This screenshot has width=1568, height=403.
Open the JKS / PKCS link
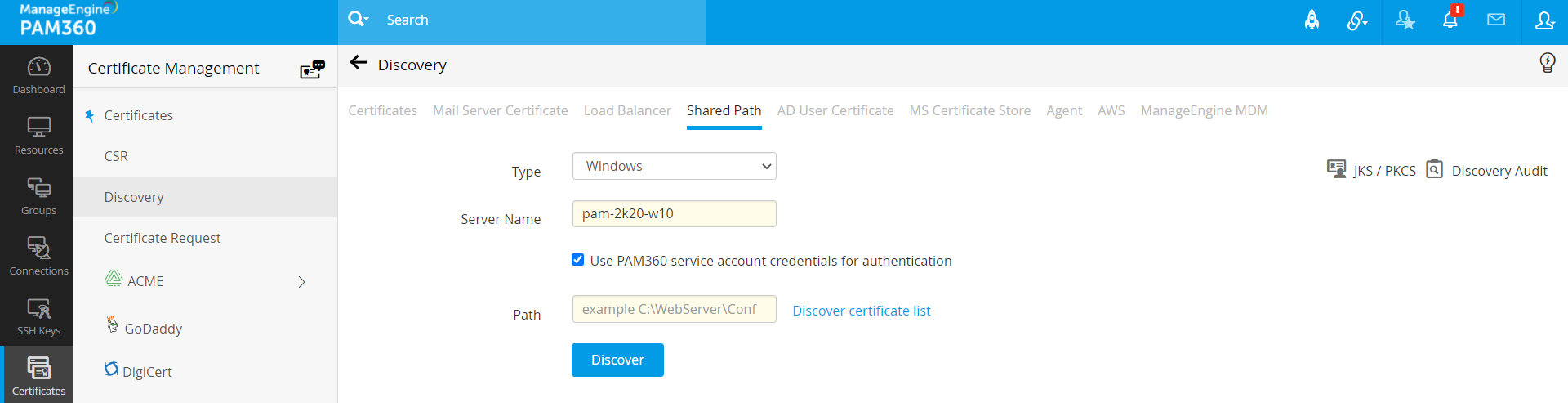pyautogui.click(x=1384, y=171)
